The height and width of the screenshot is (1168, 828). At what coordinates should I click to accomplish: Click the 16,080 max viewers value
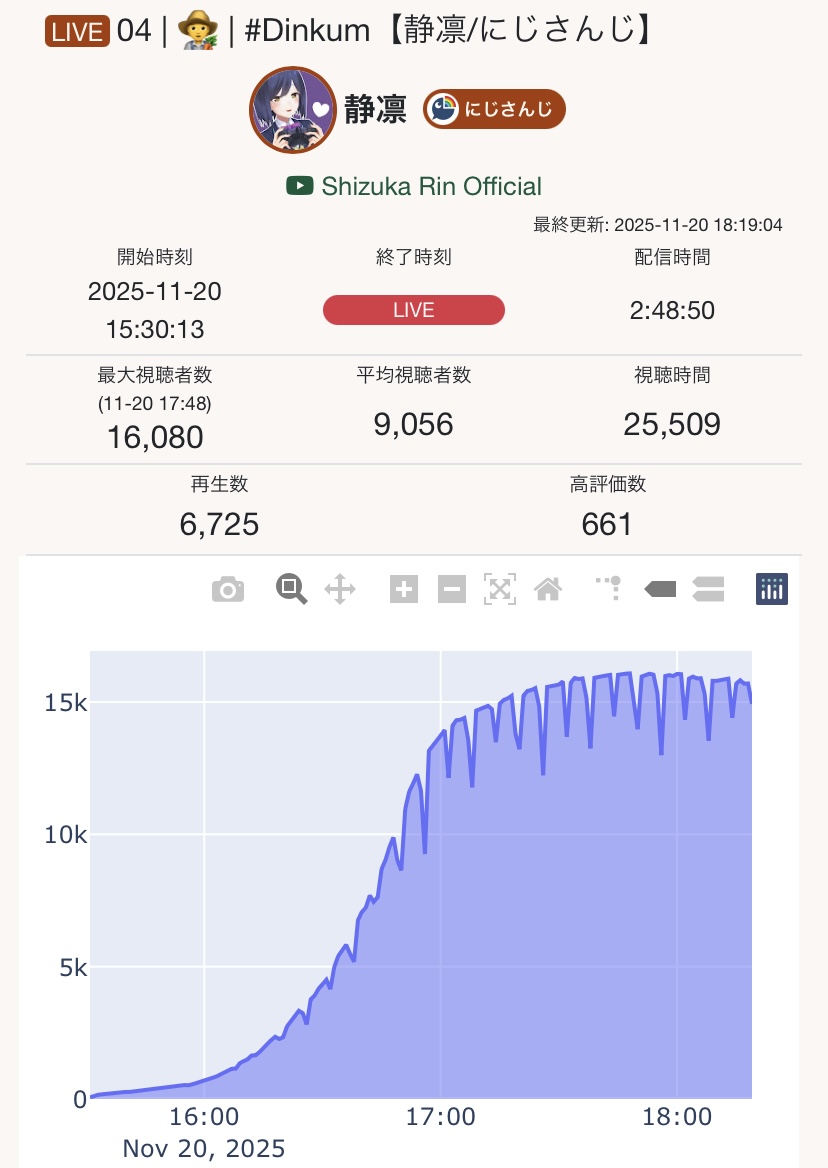(x=154, y=437)
